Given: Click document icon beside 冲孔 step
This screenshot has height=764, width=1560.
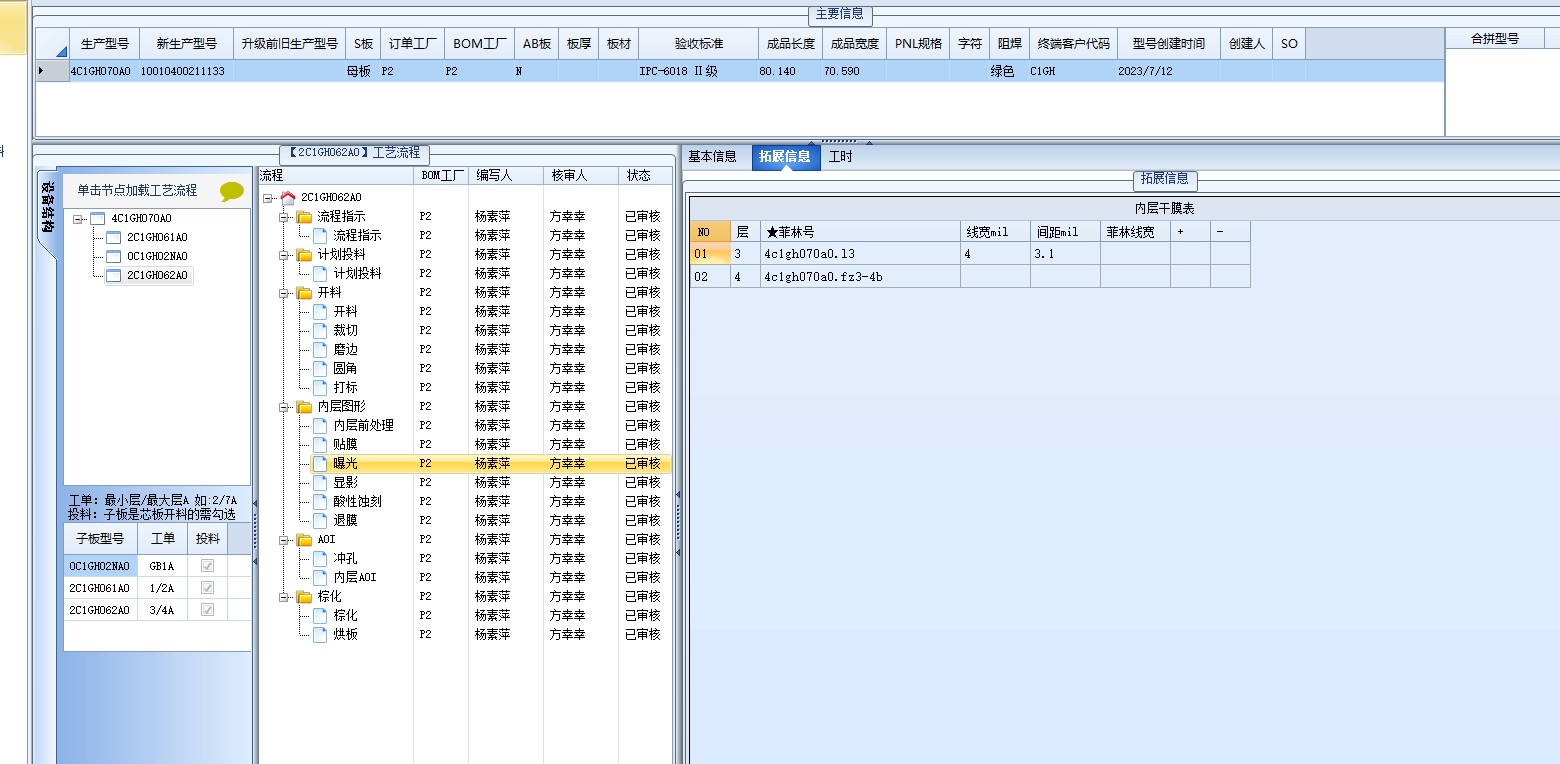Looking at the screenshot, I should click(320, 558).
